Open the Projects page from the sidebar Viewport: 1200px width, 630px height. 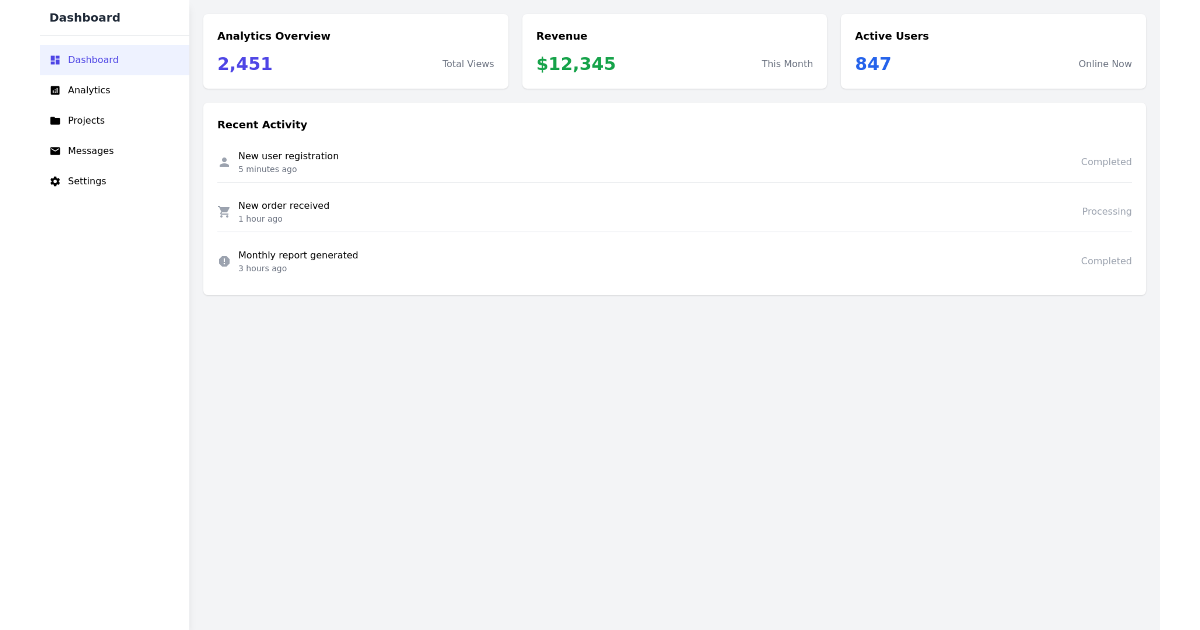coord(86,120)
